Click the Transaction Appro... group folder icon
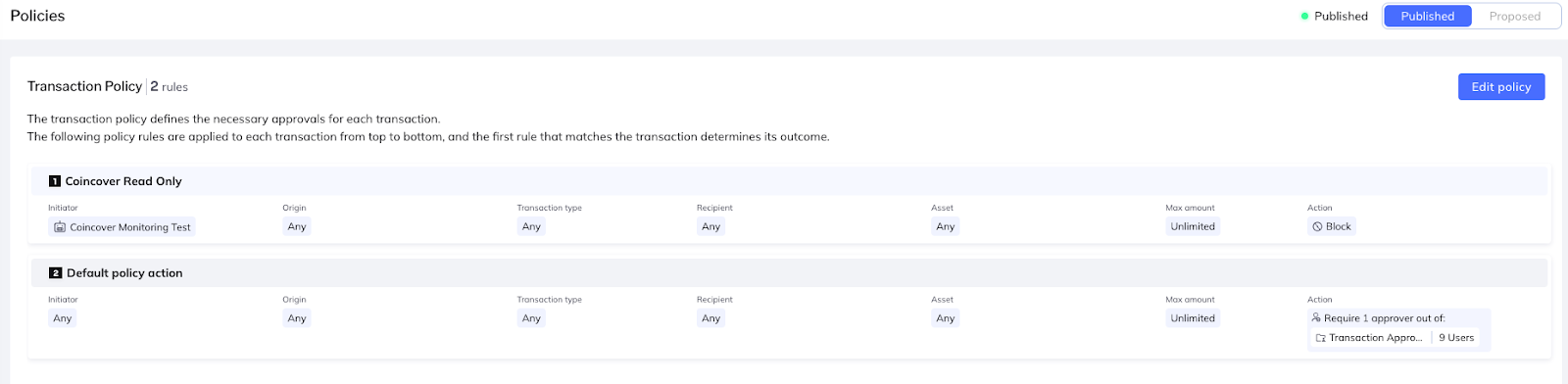 1320,338
